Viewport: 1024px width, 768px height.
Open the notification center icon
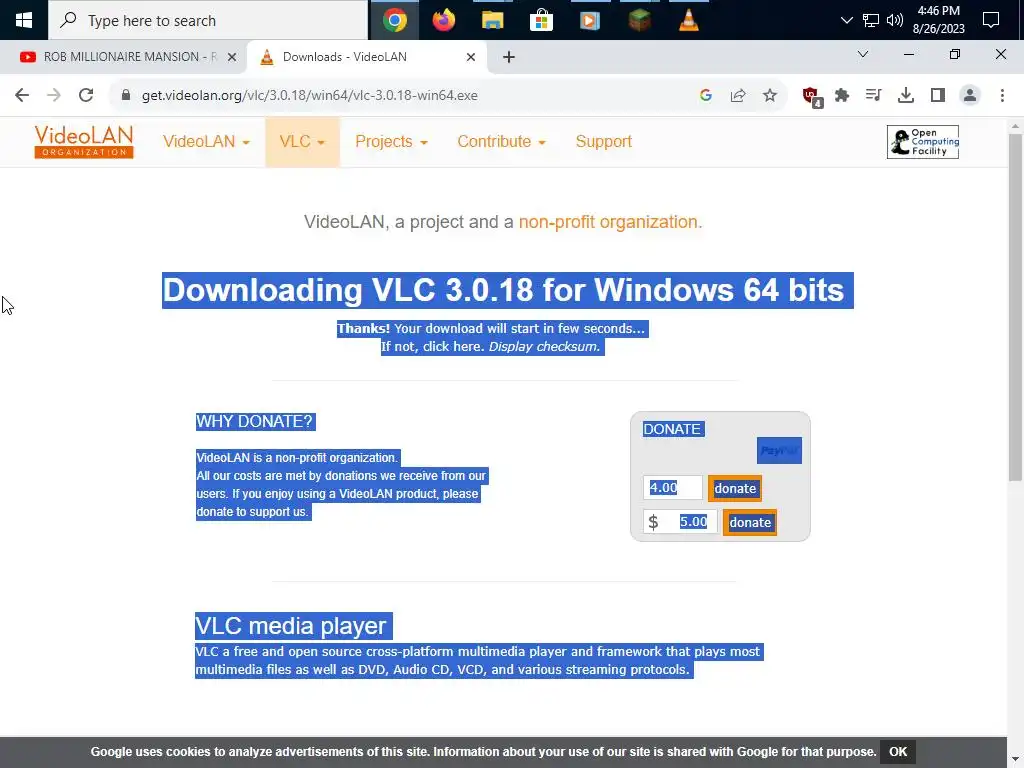point(991,20)
